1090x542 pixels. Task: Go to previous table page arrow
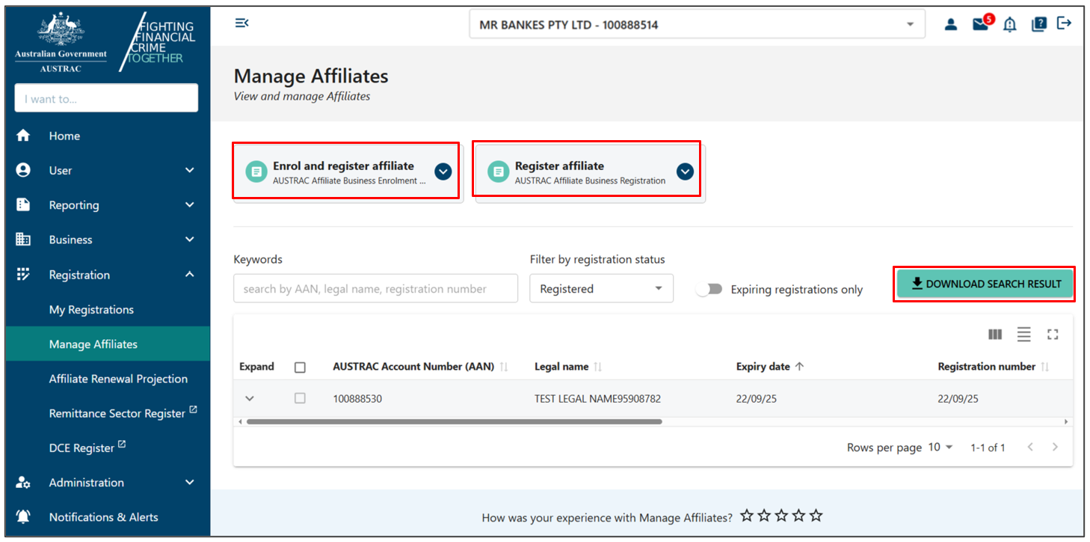(1030, 447)
